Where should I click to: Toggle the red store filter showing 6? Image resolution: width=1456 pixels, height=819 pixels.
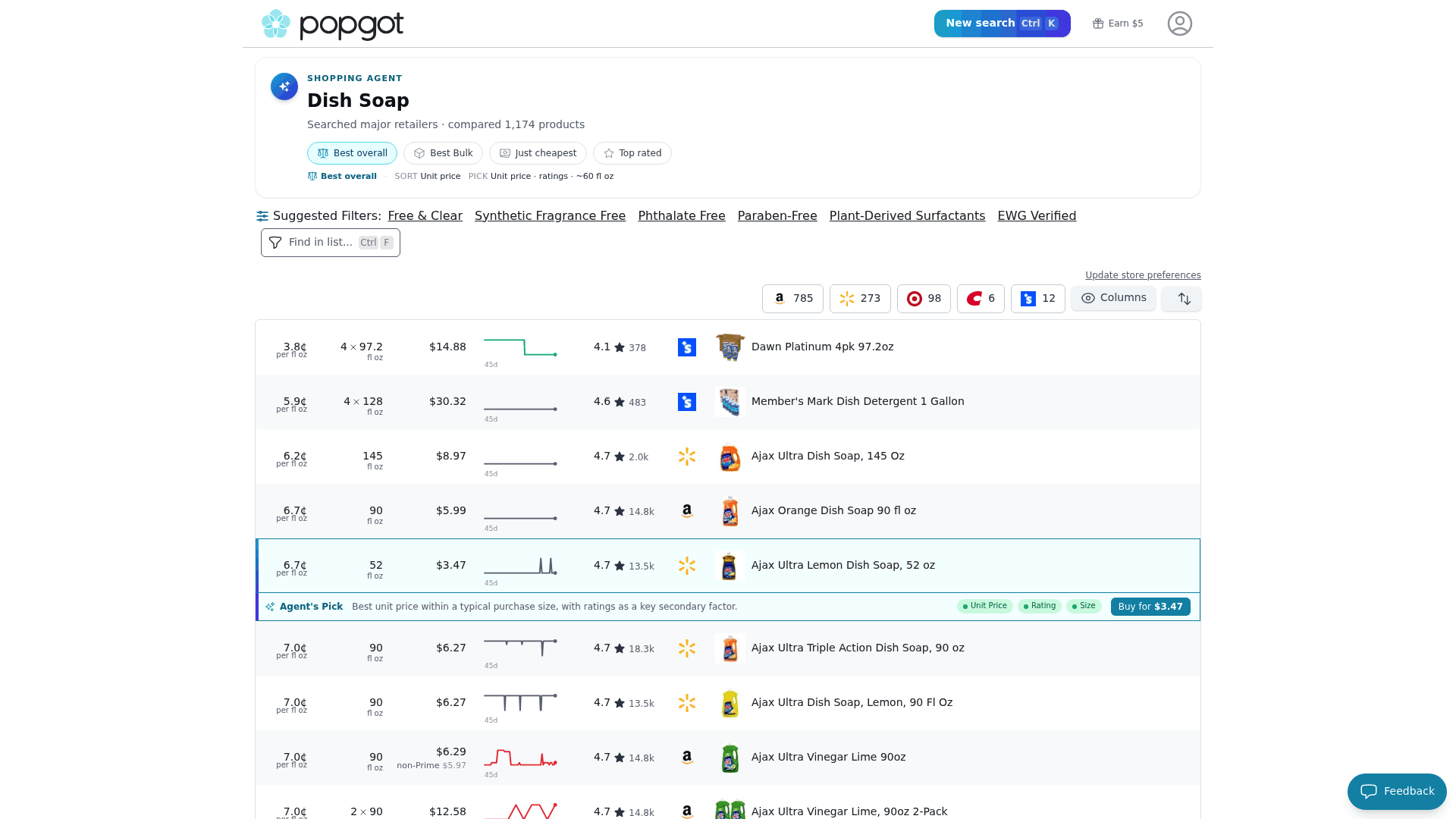tap(981, 299)
